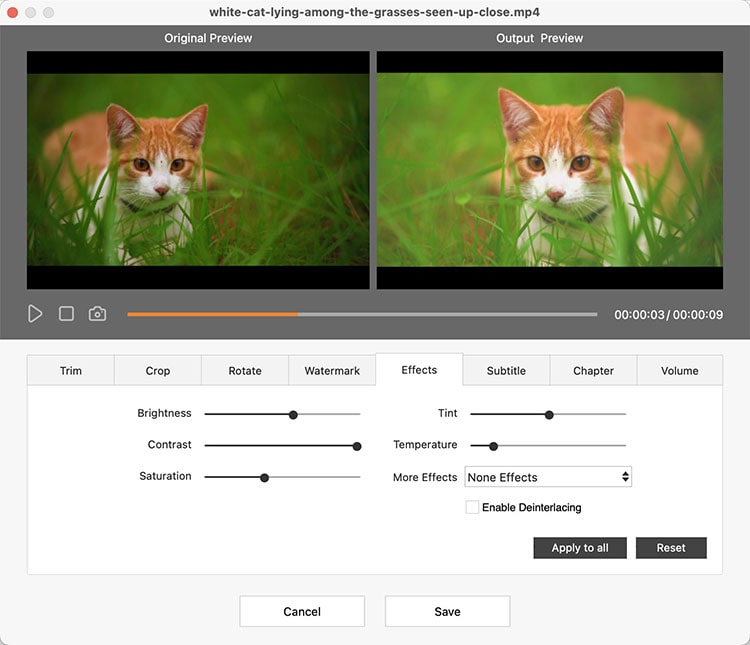The image size is (750, 645).
Task: Save the video edits
Action: [x=447, y=611]
